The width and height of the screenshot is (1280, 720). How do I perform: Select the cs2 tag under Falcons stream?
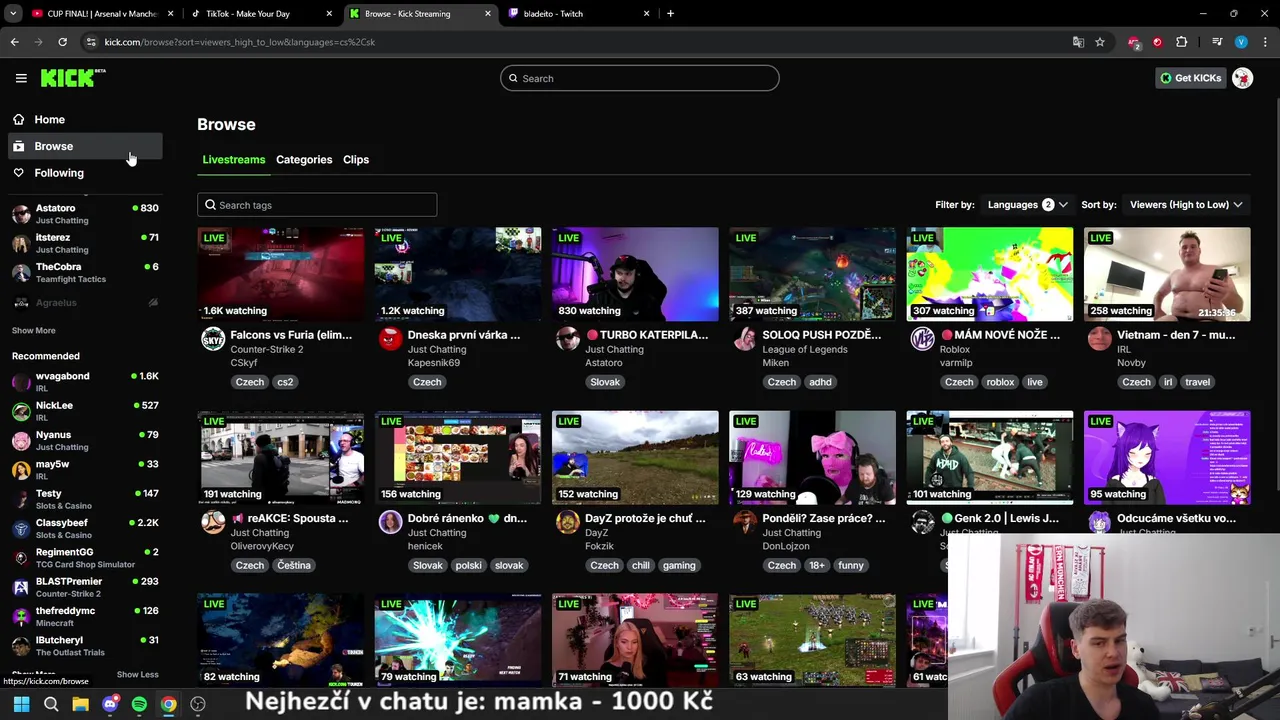click(x=285, y=382)
